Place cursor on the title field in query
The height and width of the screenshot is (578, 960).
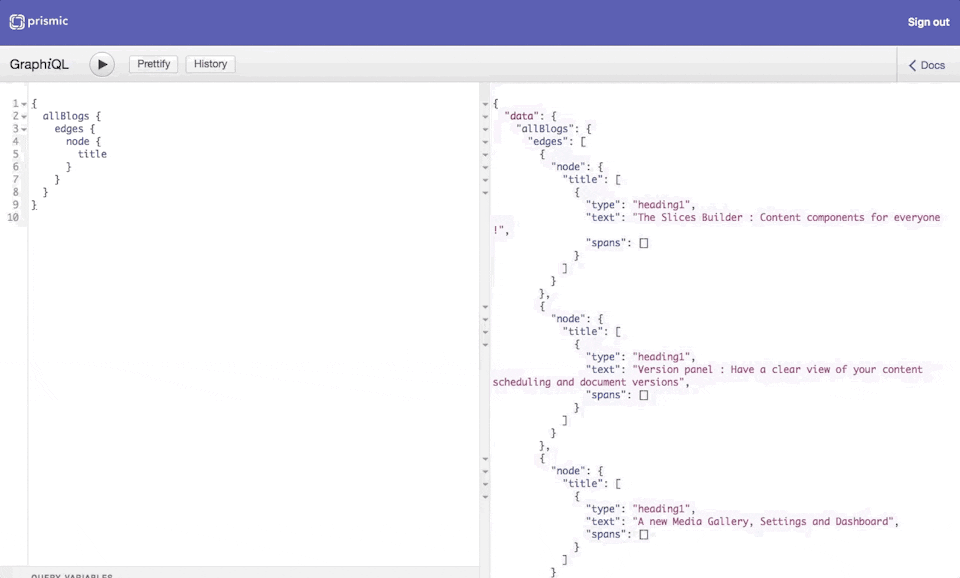(92, 154)
